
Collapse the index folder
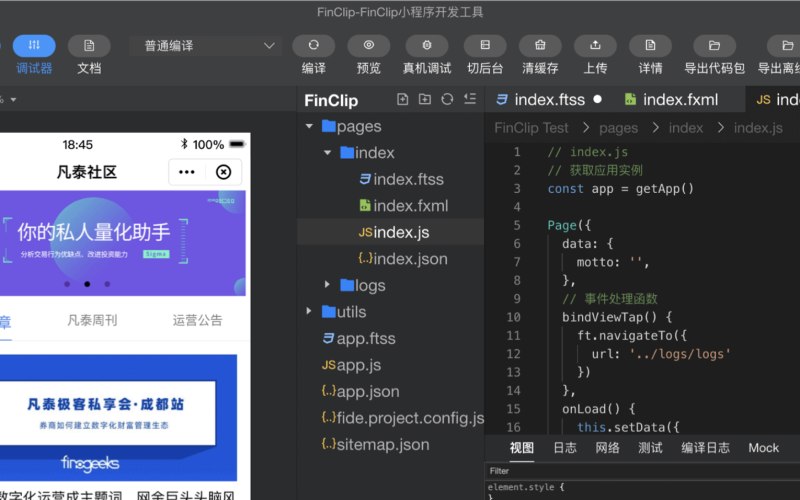pos(328,153)
